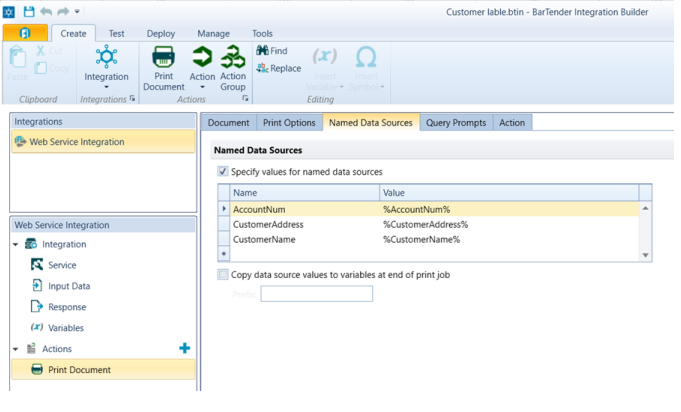Viewport: 681px width, 412px height.
Task: Open Actions group dialog launcher
Action: pos(245,99)
